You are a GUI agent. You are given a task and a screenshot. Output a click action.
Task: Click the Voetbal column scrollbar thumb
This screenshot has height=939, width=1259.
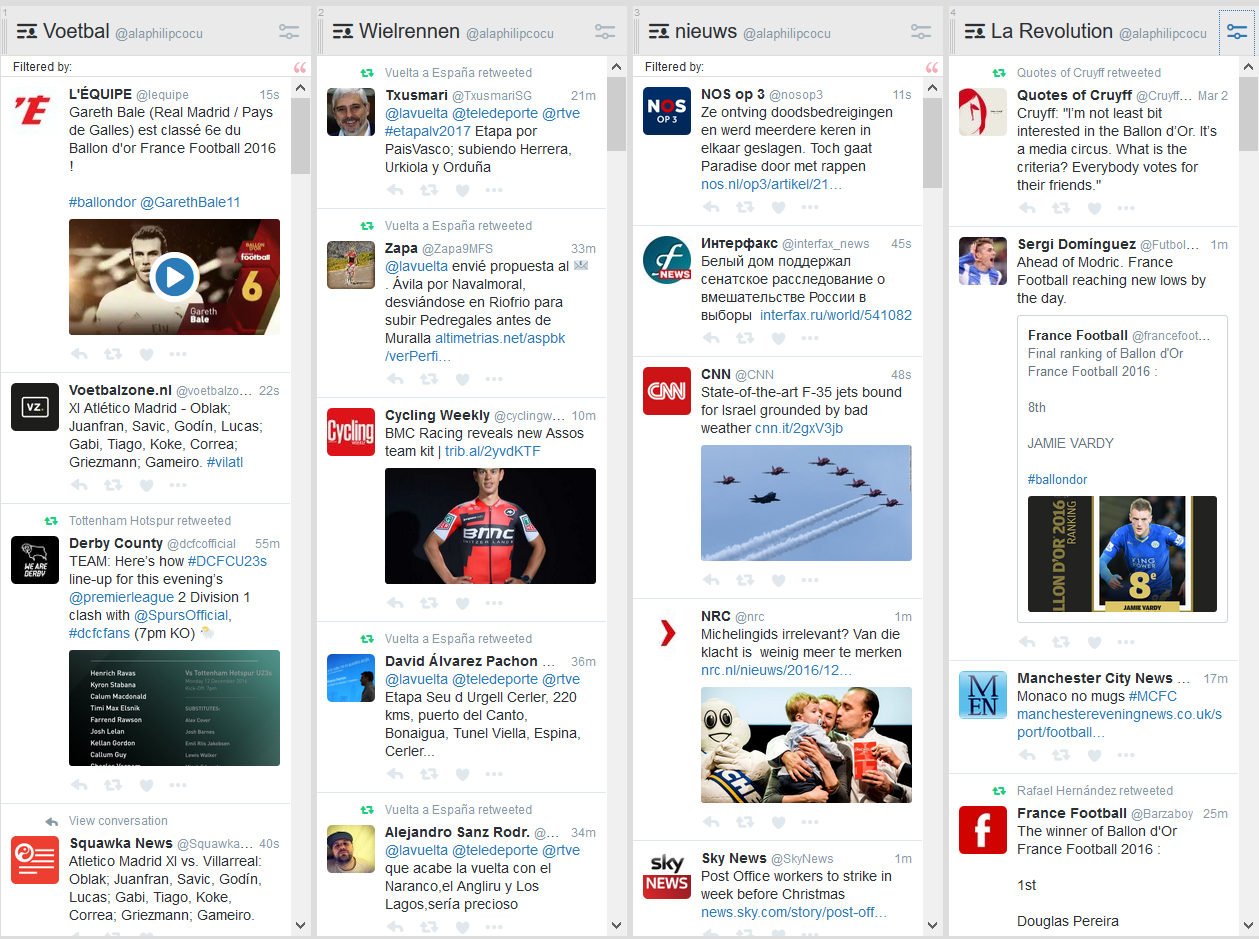[x=301, y=135]
